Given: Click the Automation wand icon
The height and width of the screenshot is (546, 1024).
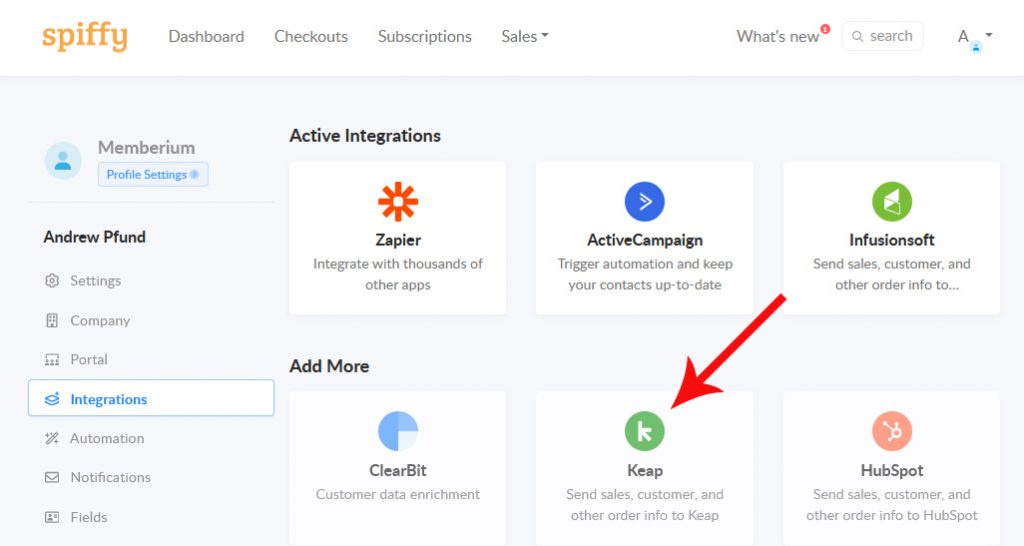Looking at the screenshot, I should tap(52, 438).
